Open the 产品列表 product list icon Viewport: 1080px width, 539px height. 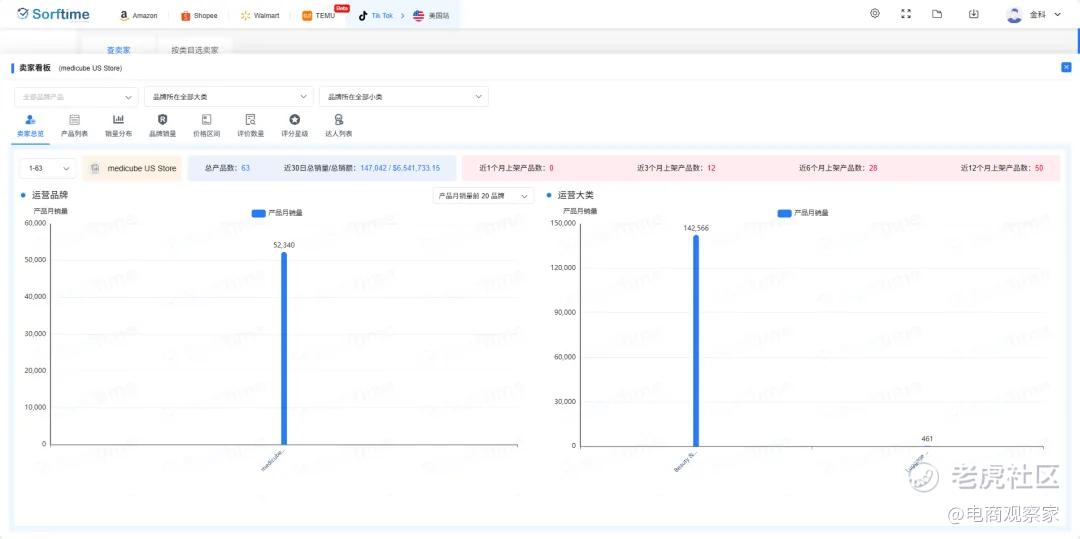(74, 126)
